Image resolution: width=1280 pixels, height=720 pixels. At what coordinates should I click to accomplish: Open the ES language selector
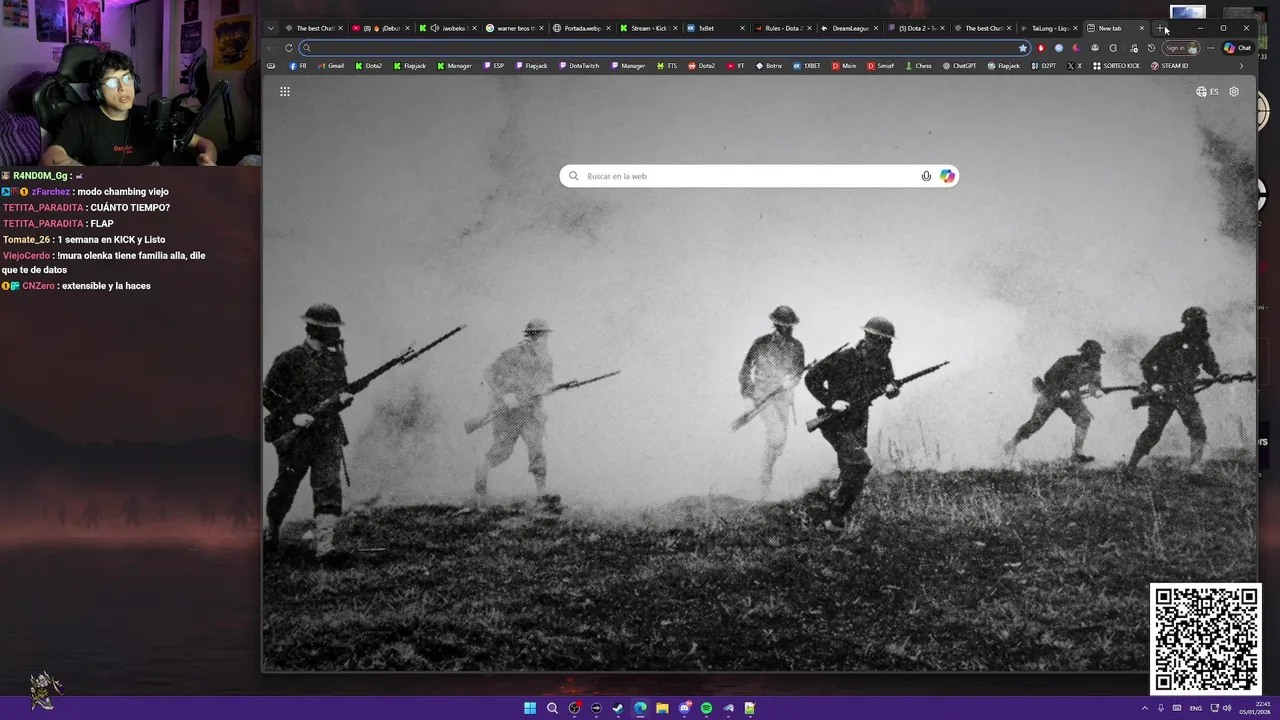[x=1207, y=91]
